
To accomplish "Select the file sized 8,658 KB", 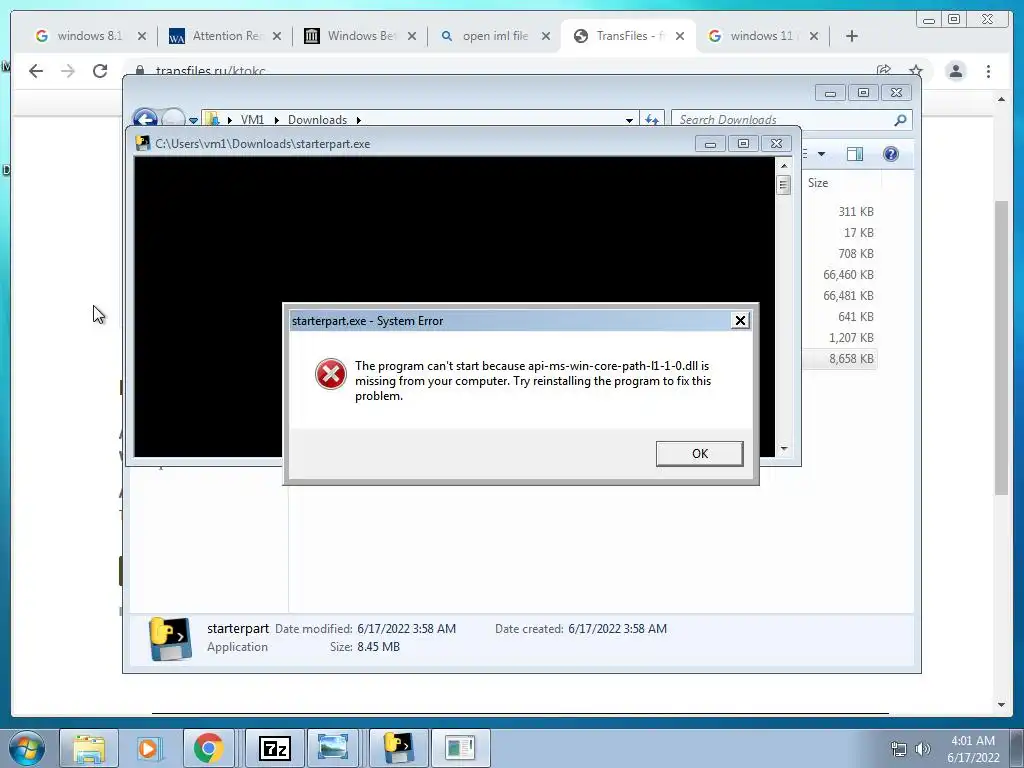I will click(x=852, y=359).
